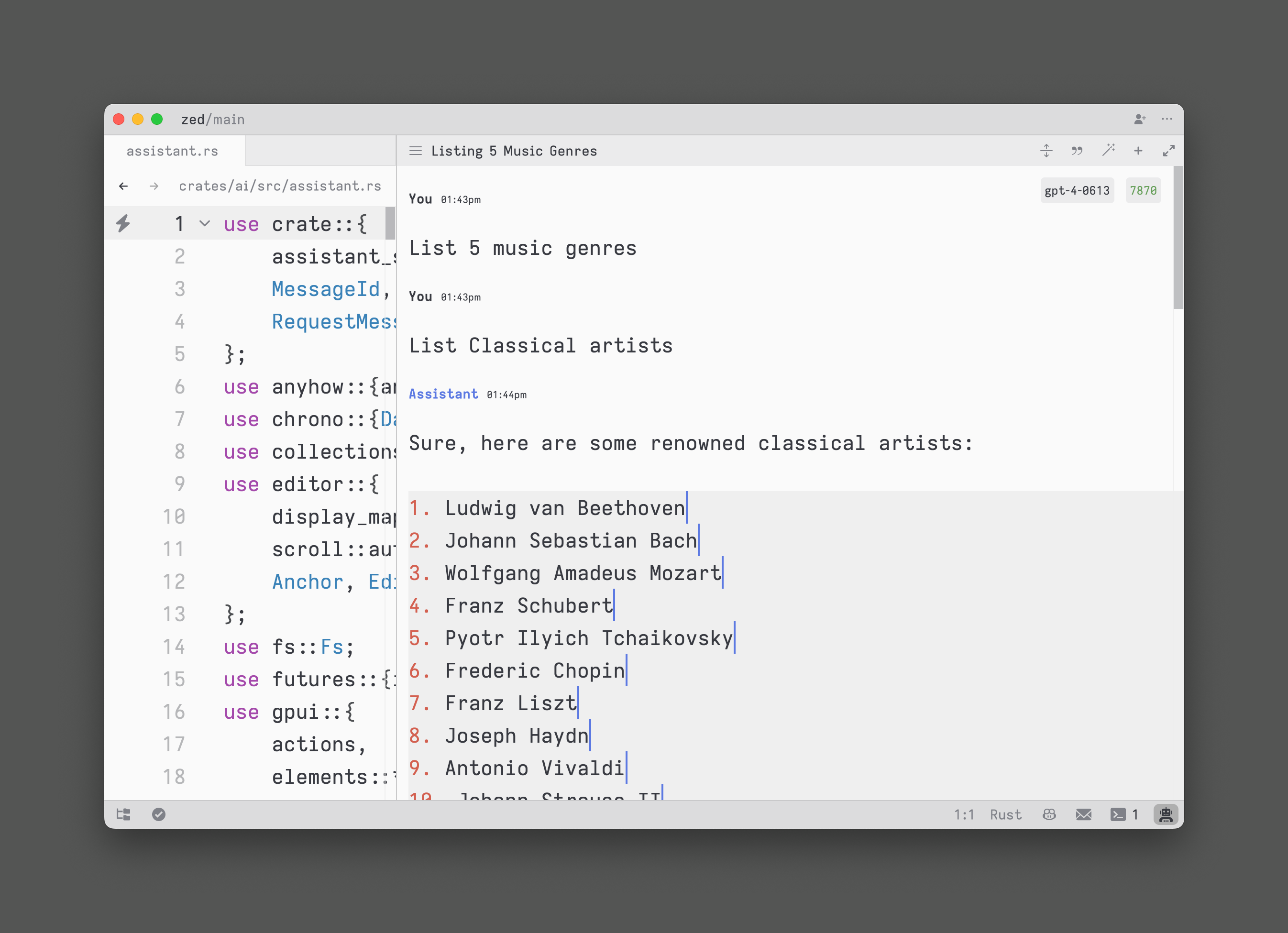The height and width of the screenshot is (933, 1288).
Task: Open the gpt-4-0613 model selector
Action: pos(1077,191)
